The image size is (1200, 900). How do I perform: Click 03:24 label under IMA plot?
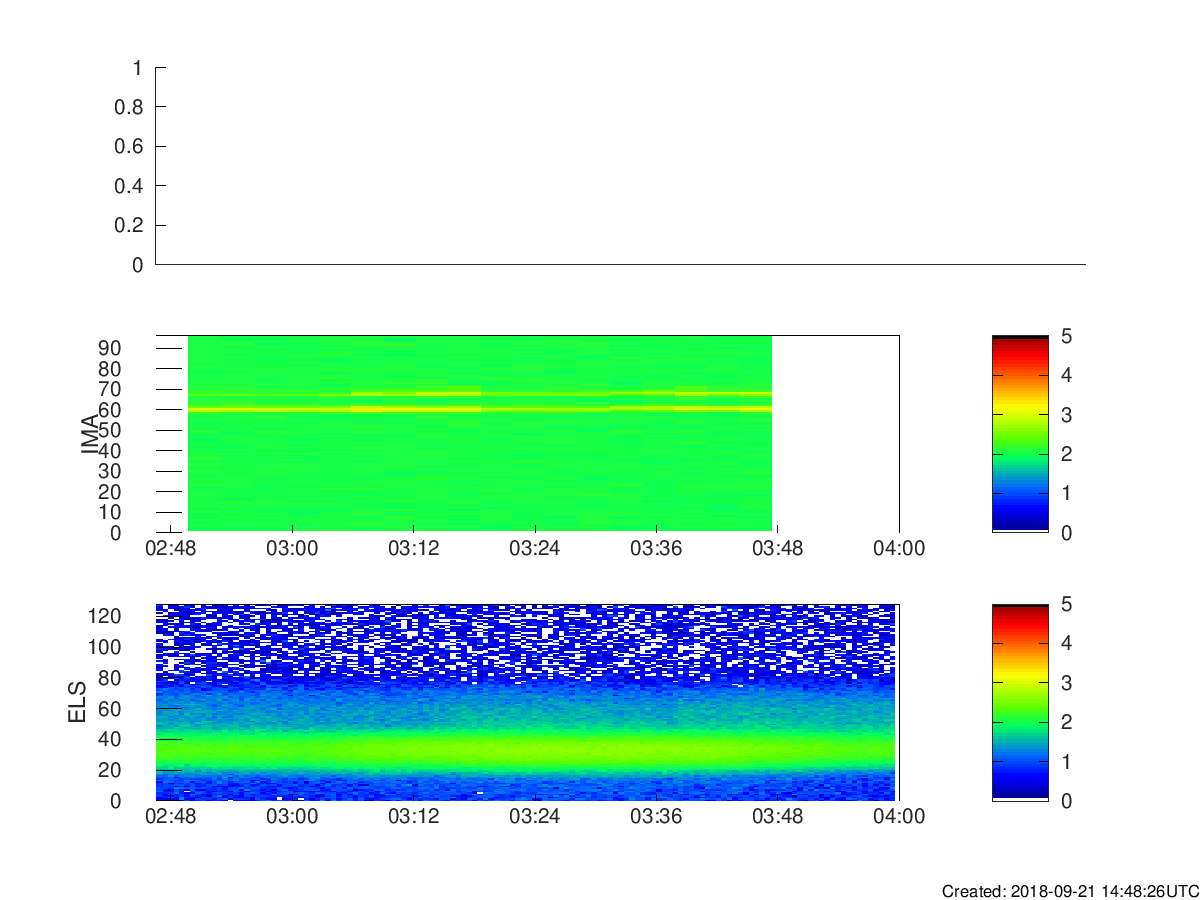(x=535, y=548)
